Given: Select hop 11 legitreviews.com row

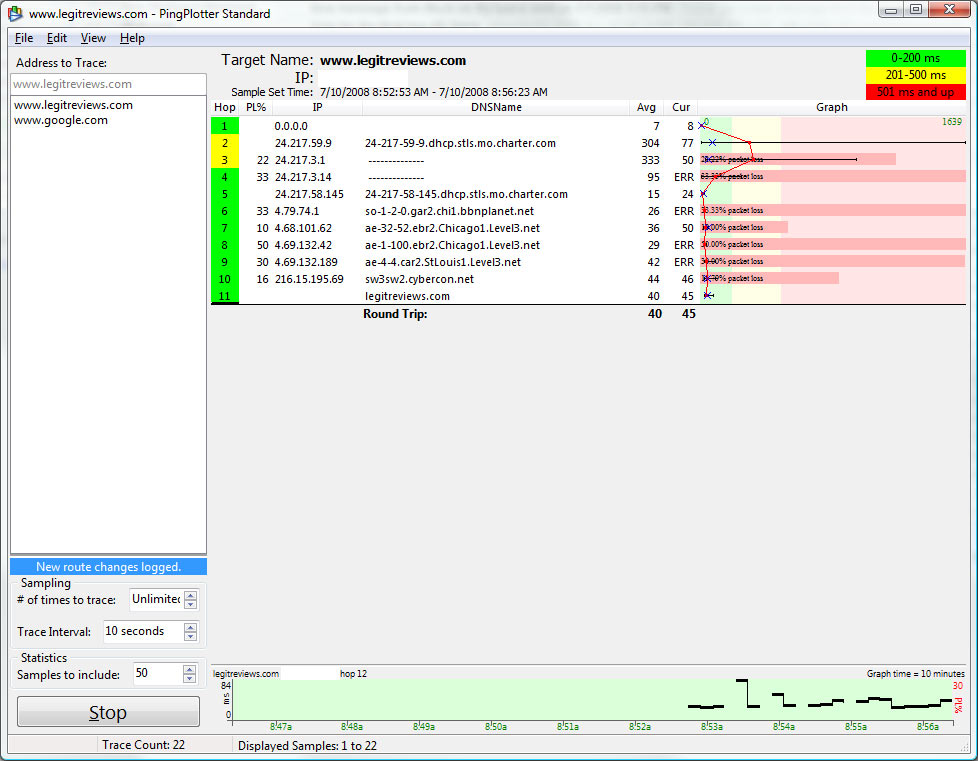Looking at the screenshot, I should click(407, 296).
